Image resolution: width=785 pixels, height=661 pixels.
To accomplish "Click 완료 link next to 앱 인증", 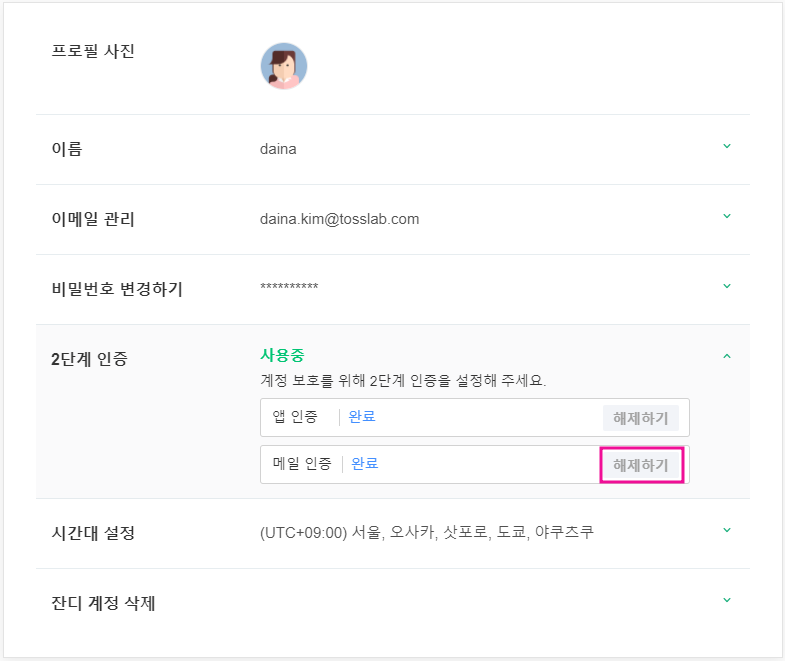I will (362, 417).
